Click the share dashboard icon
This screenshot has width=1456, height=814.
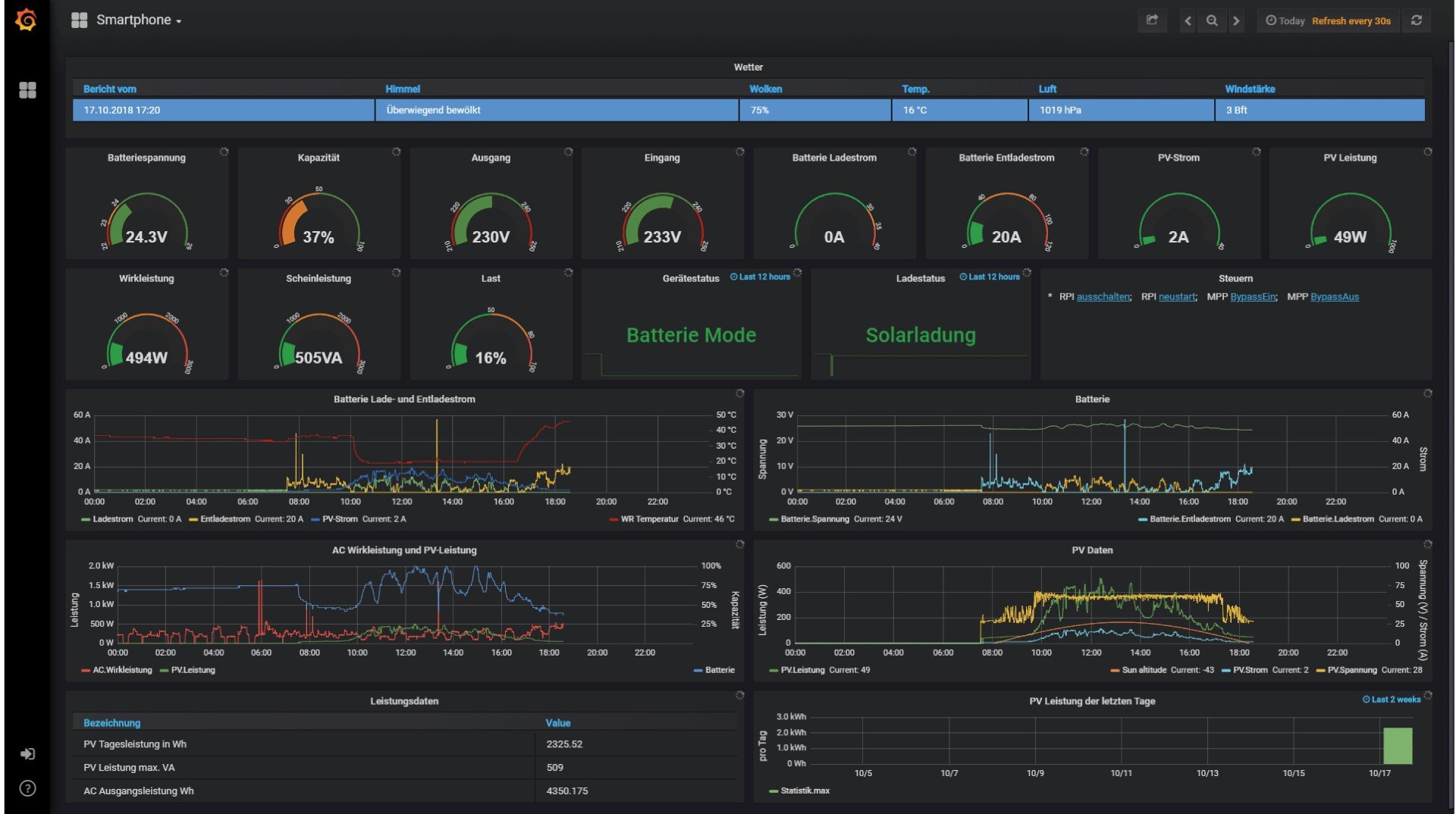point(1152,20)
